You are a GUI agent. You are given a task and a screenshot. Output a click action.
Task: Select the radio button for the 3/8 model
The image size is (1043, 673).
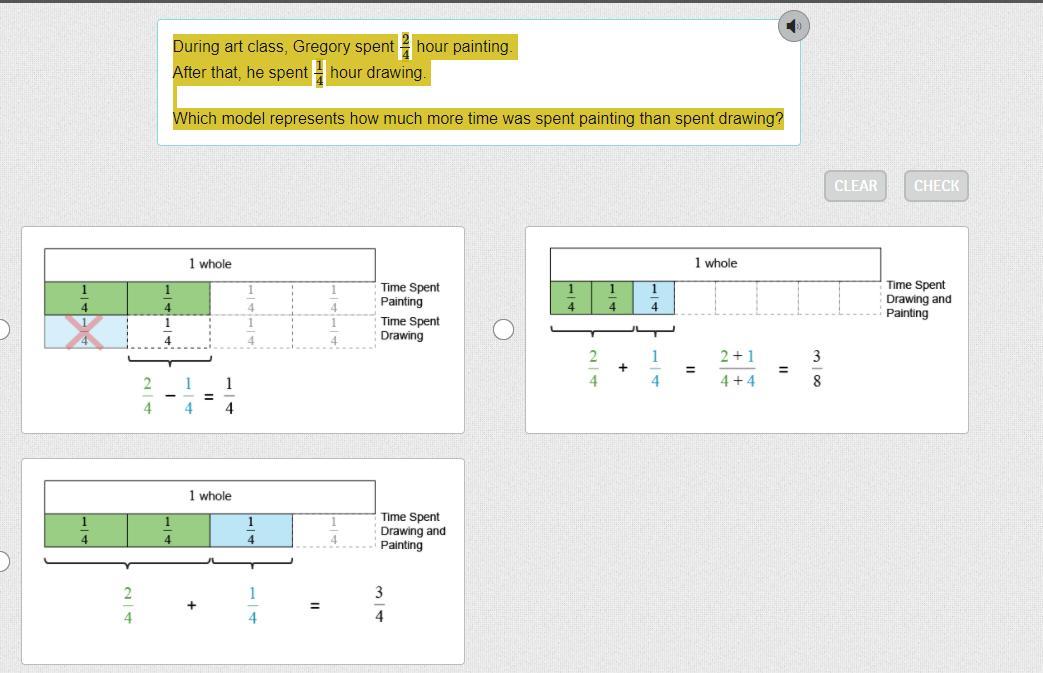(504, 330)
